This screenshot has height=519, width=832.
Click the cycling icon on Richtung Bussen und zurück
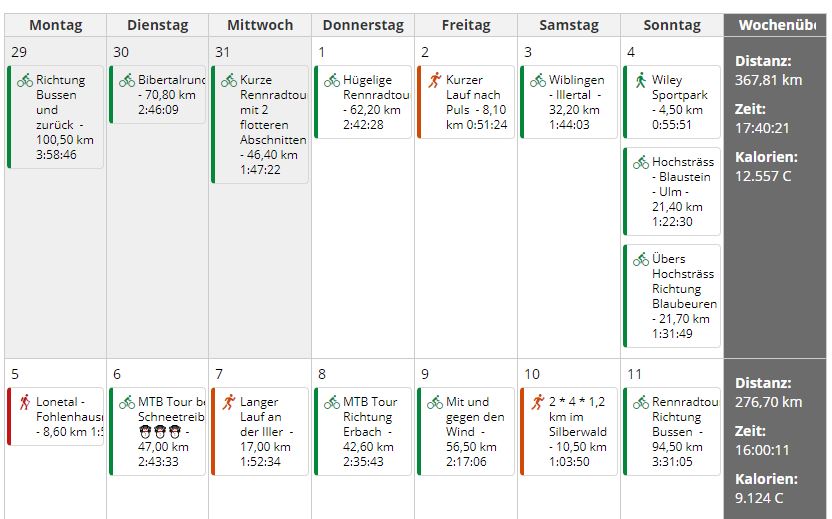point(24,80)
